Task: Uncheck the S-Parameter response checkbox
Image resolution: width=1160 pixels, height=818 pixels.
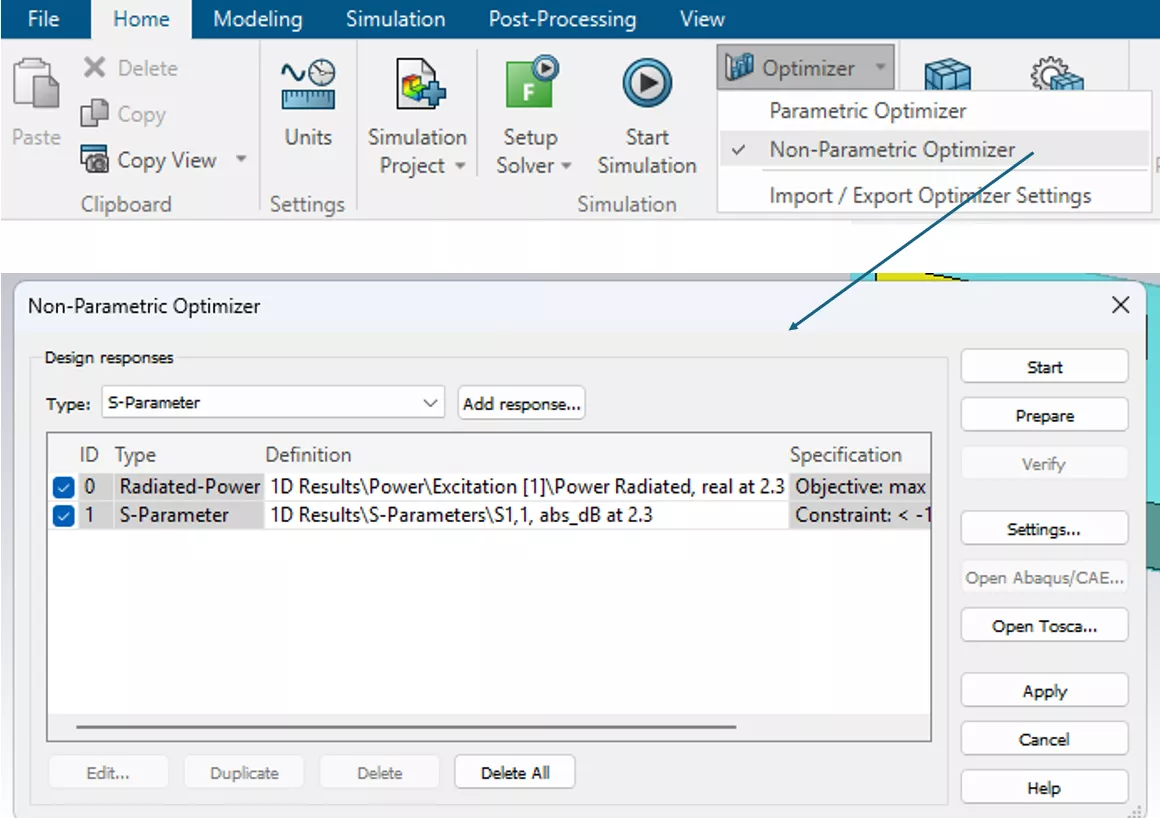Action: 63,516
